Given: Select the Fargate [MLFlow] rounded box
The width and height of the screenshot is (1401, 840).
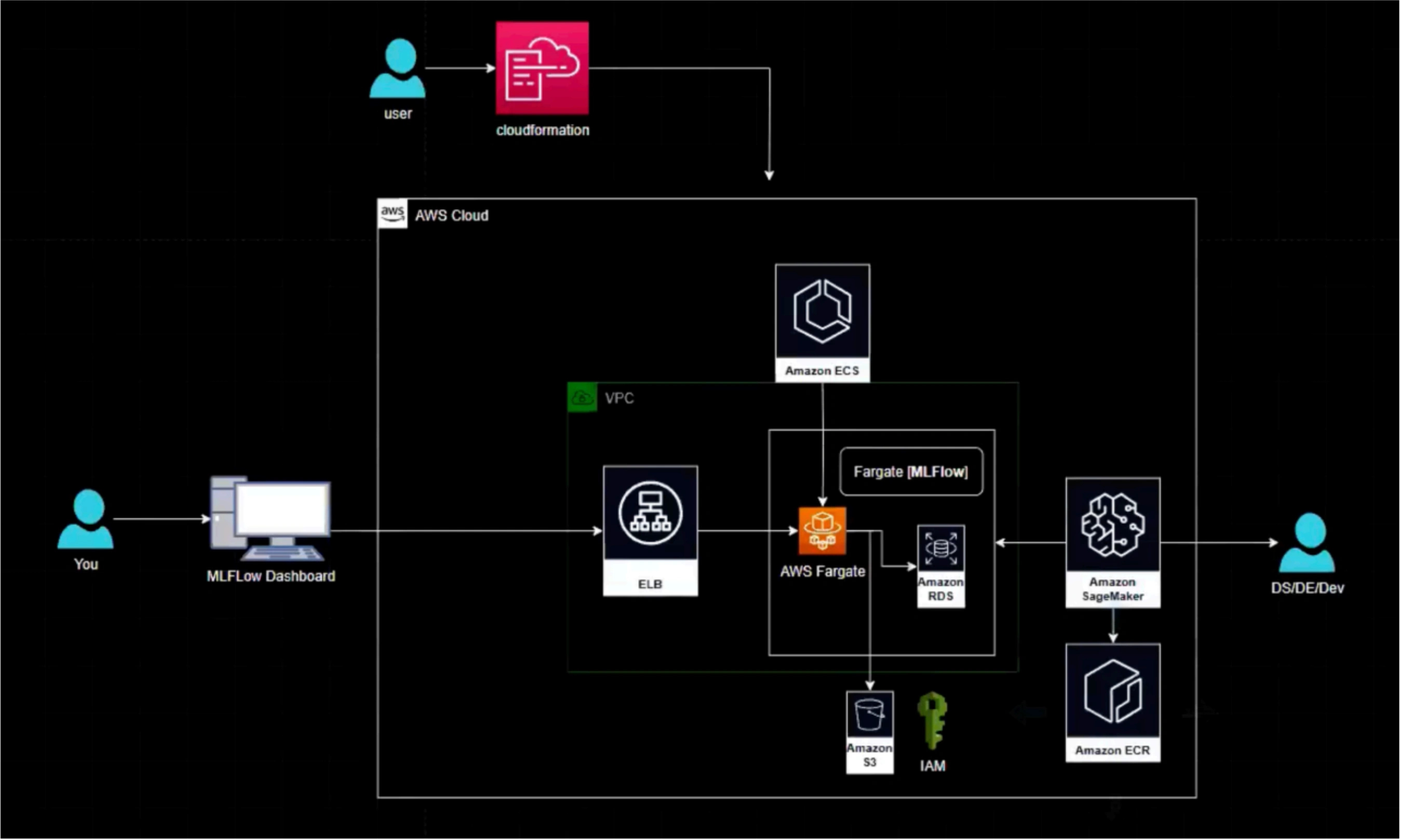Looking at the screenshot, I should (911, 471).
